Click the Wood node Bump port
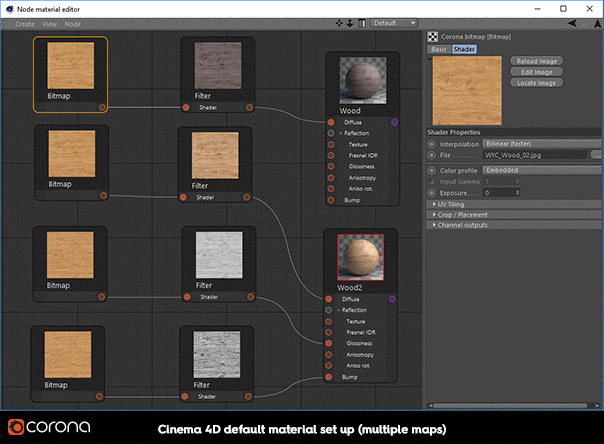Image resolution: width=604 pixels, height=444 pixels. coord(331,200)
